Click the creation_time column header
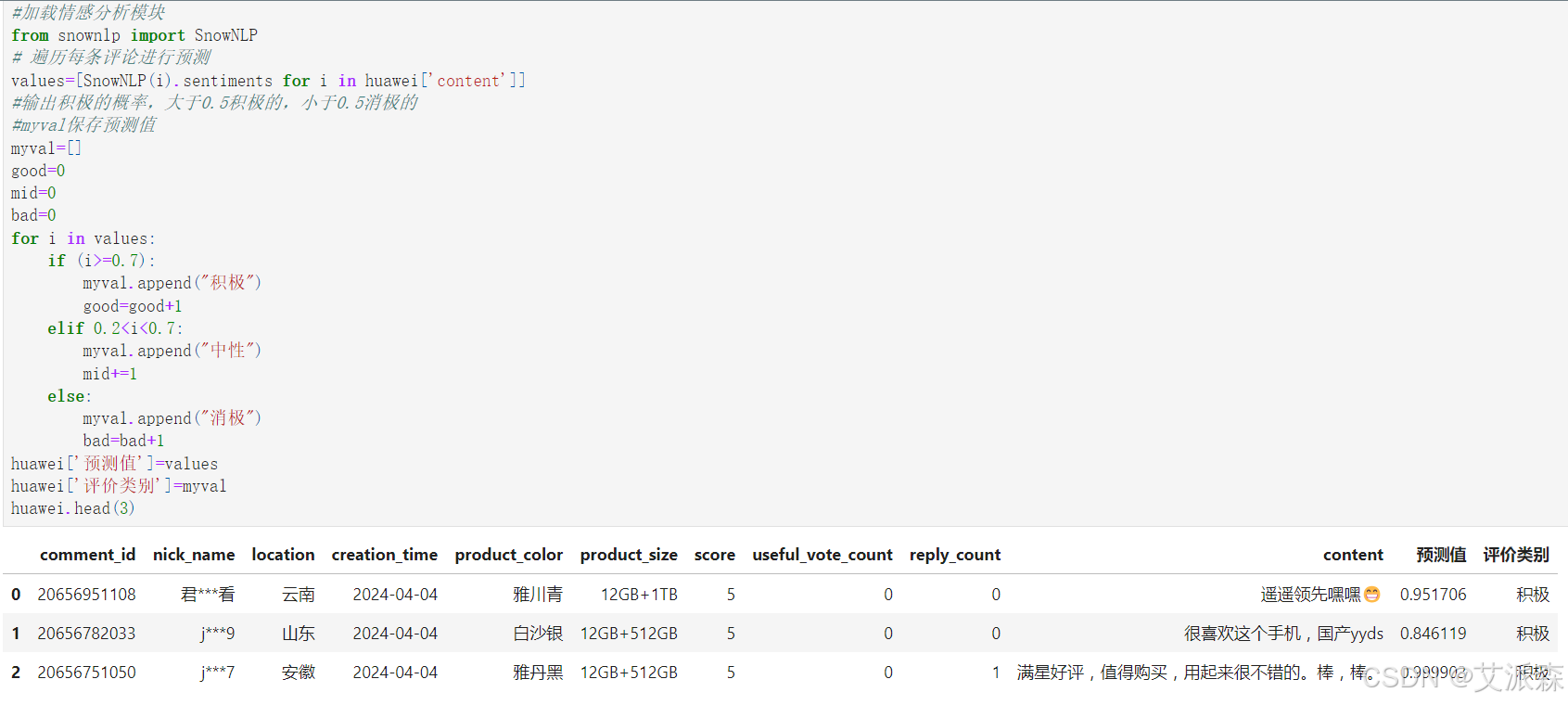 [385, 555]
